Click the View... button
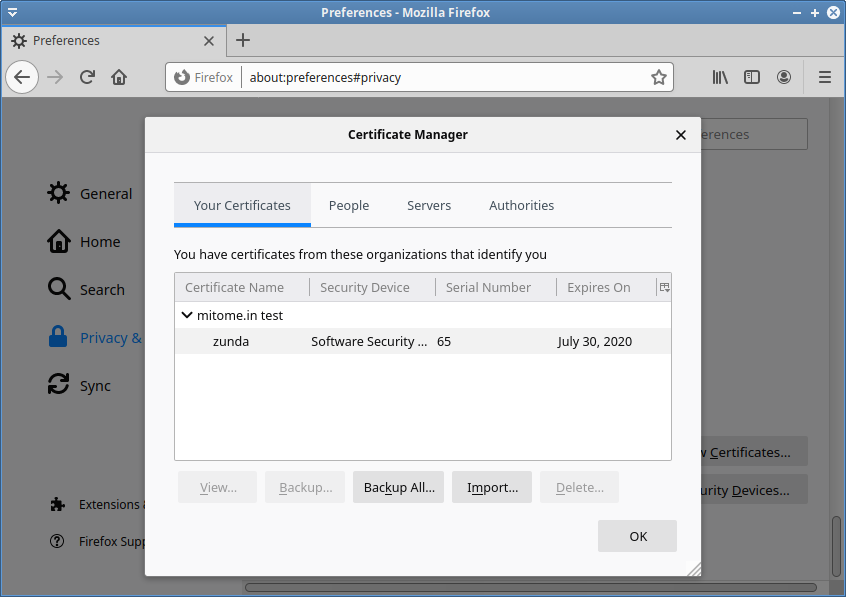This screenshot has height=597, width=846. (x=217, y=487)
